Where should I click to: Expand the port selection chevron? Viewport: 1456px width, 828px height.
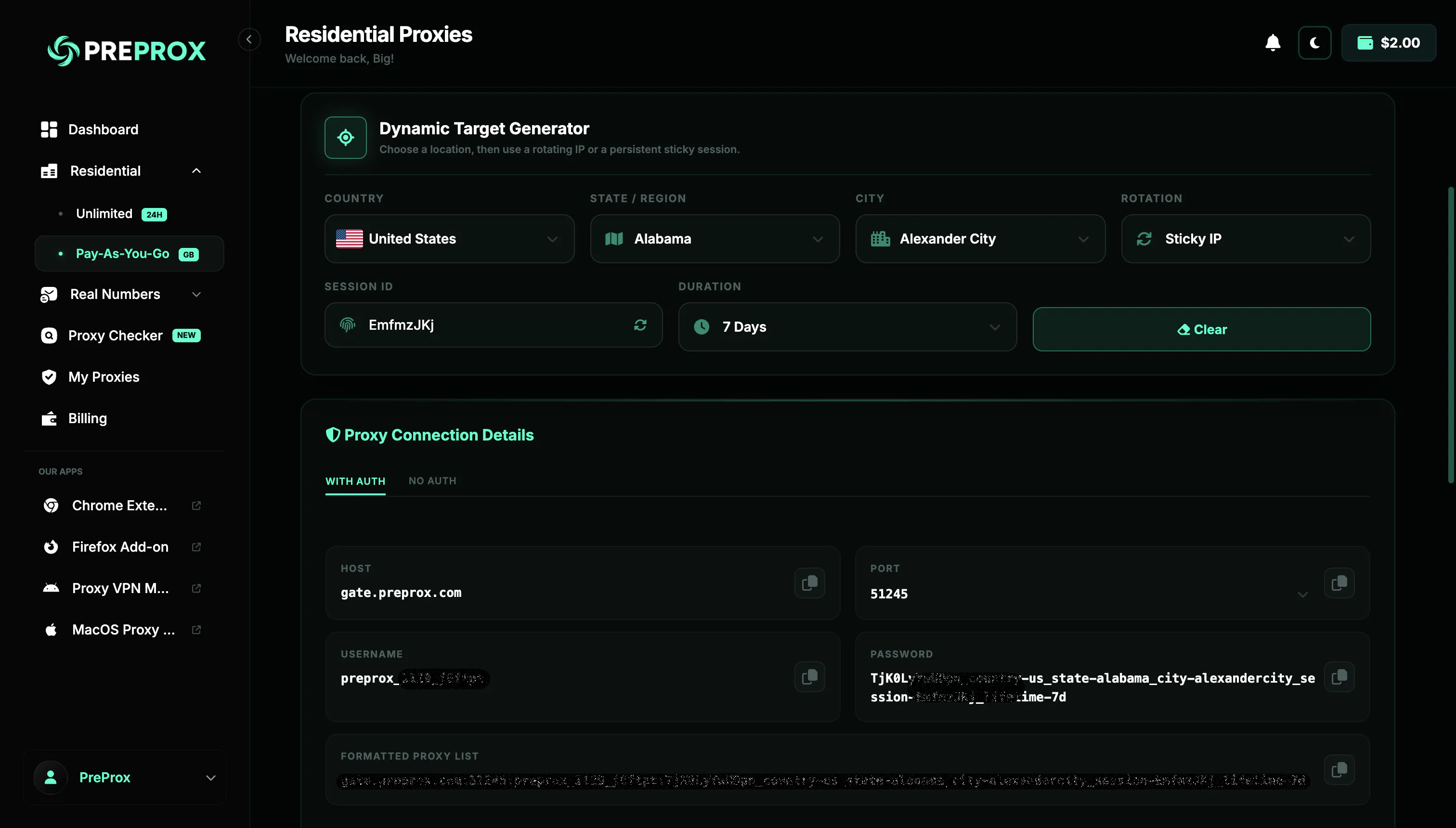(x=1302, y=595)
